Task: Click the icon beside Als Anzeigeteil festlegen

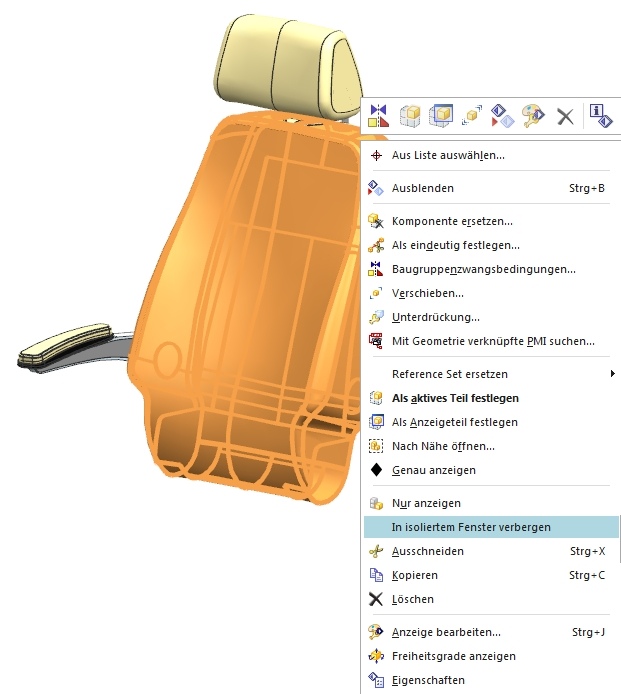Action: click(x=376, y=422)
